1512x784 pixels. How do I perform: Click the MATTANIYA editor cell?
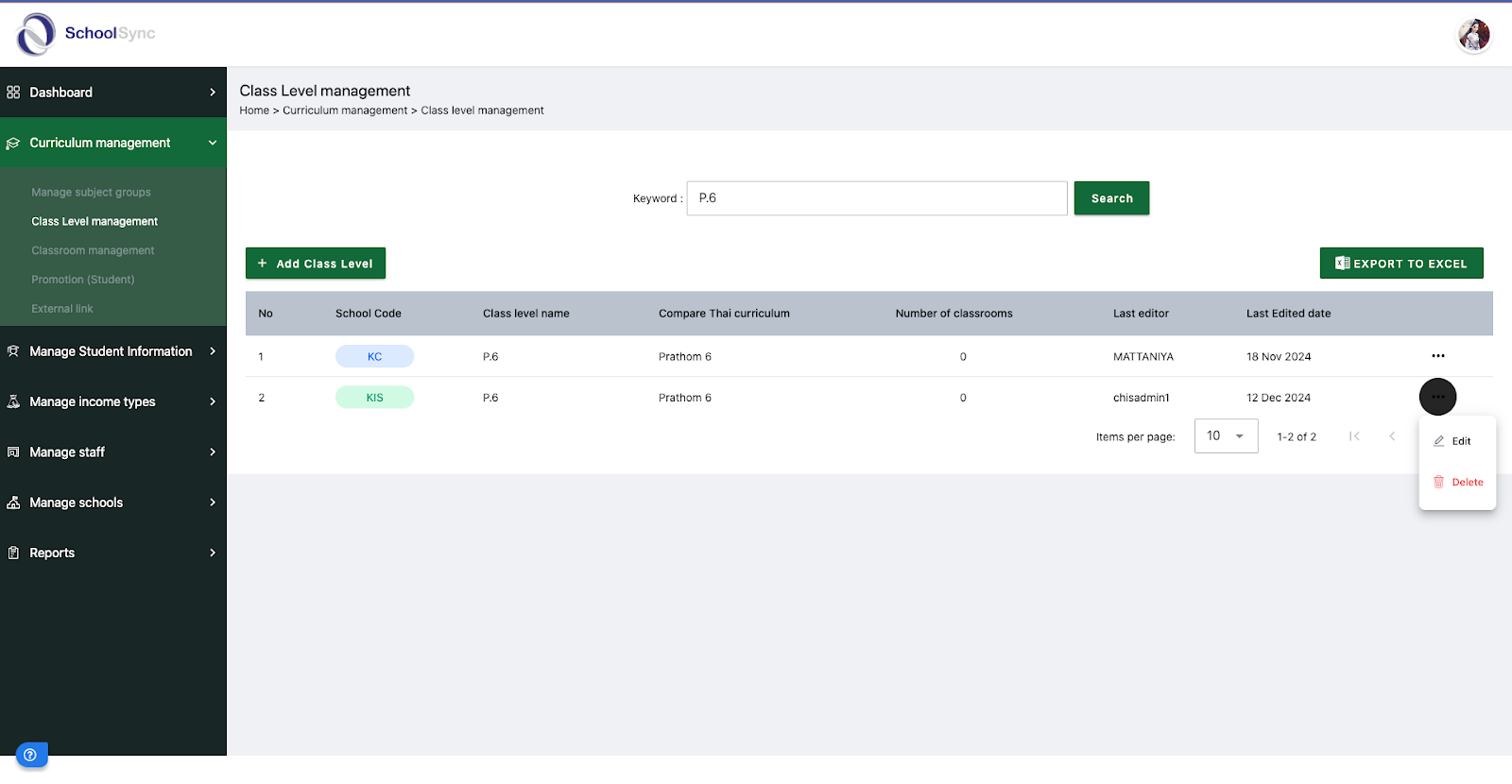tap(1143, 357)
